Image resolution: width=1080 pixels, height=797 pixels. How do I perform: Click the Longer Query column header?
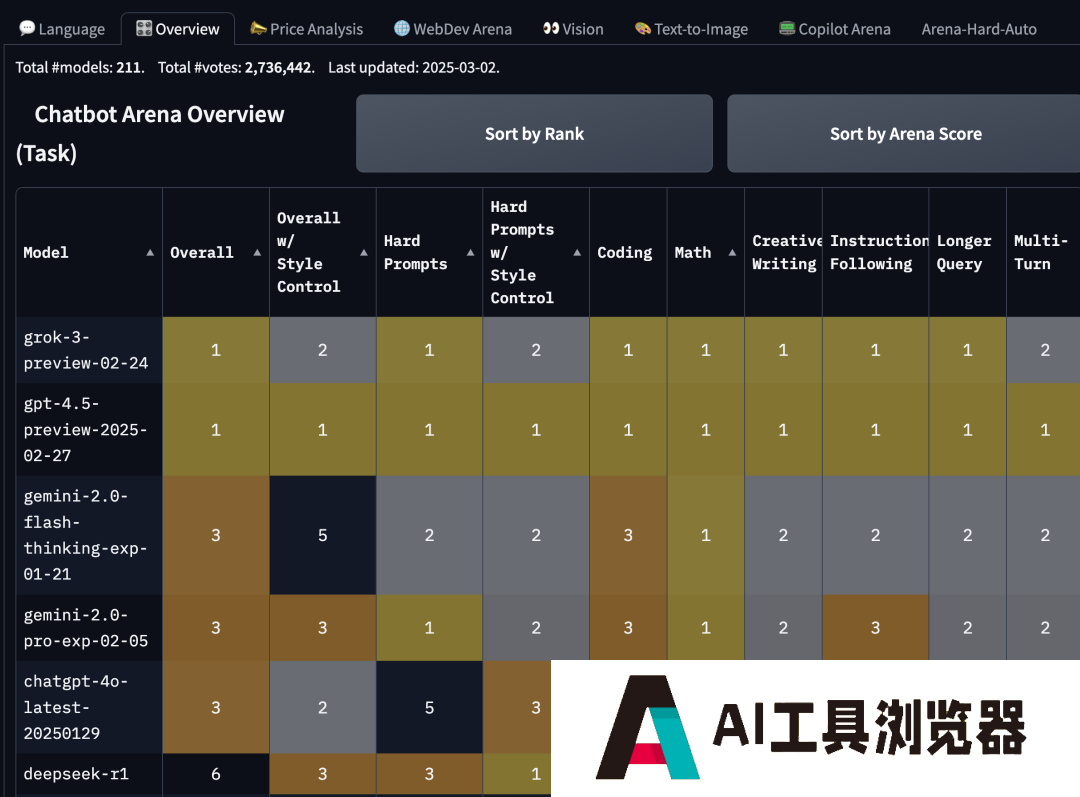968,253
